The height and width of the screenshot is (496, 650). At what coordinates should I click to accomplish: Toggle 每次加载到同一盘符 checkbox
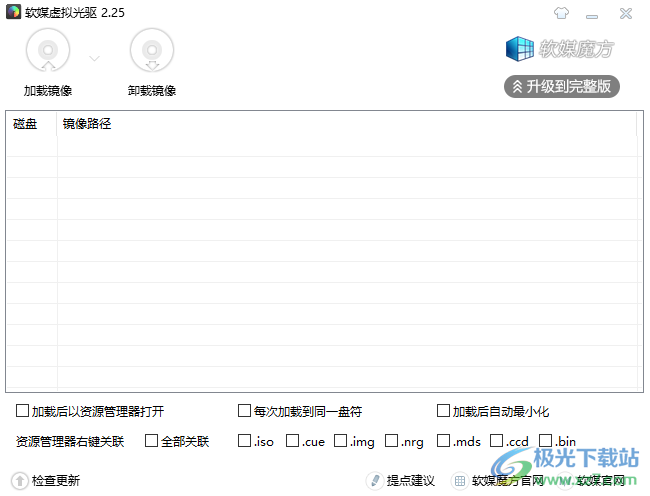click(245, 411)
